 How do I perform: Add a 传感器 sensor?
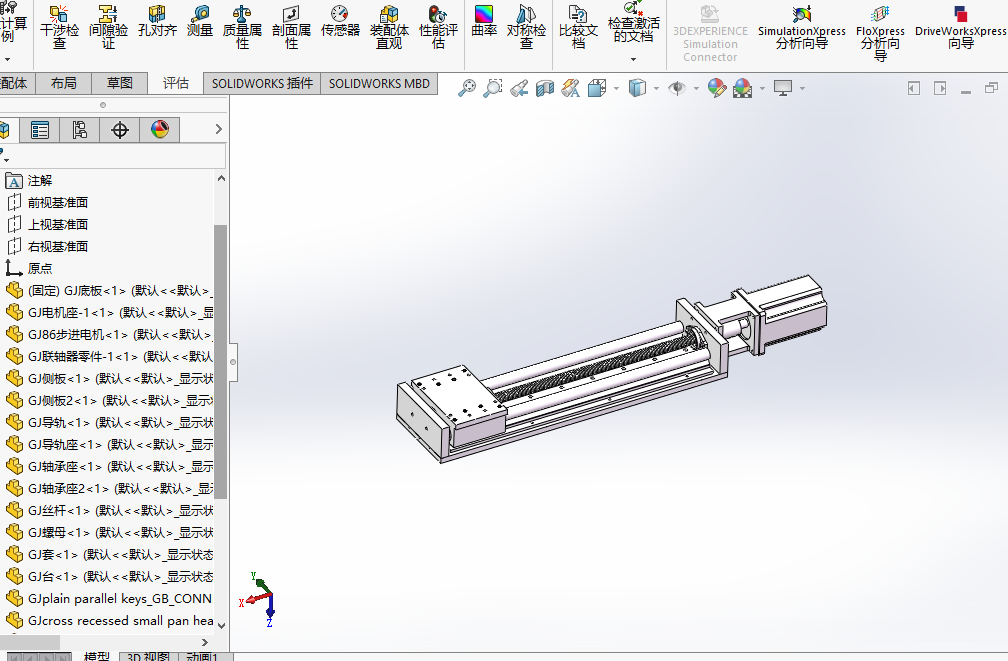click(340, 22)
